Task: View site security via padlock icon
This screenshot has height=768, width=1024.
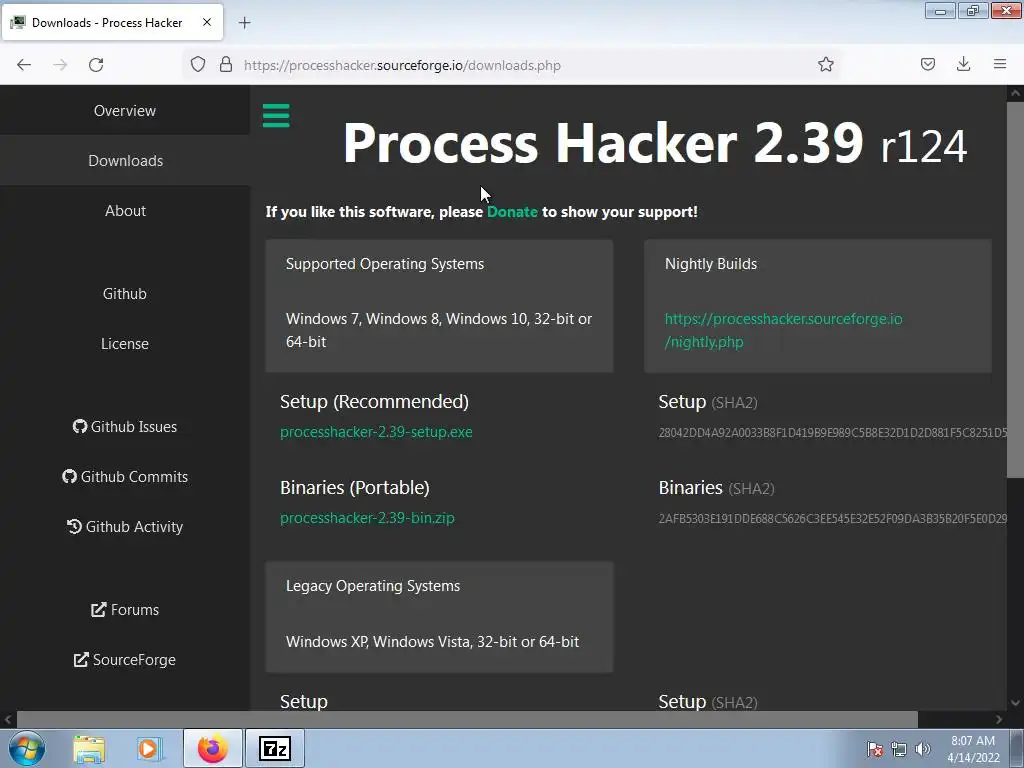Action: [226, 65]
